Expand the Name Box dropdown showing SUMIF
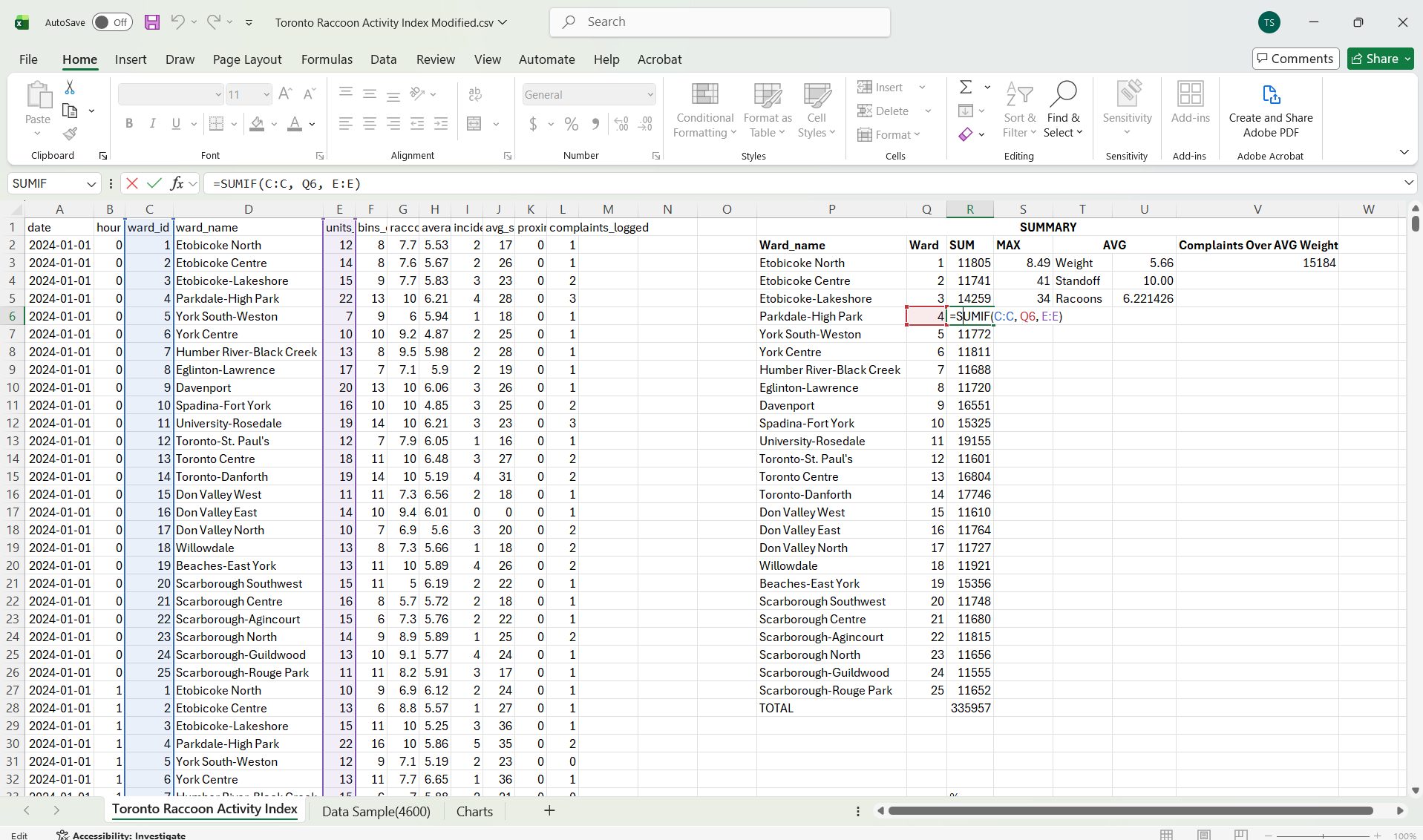 [91, 184]
